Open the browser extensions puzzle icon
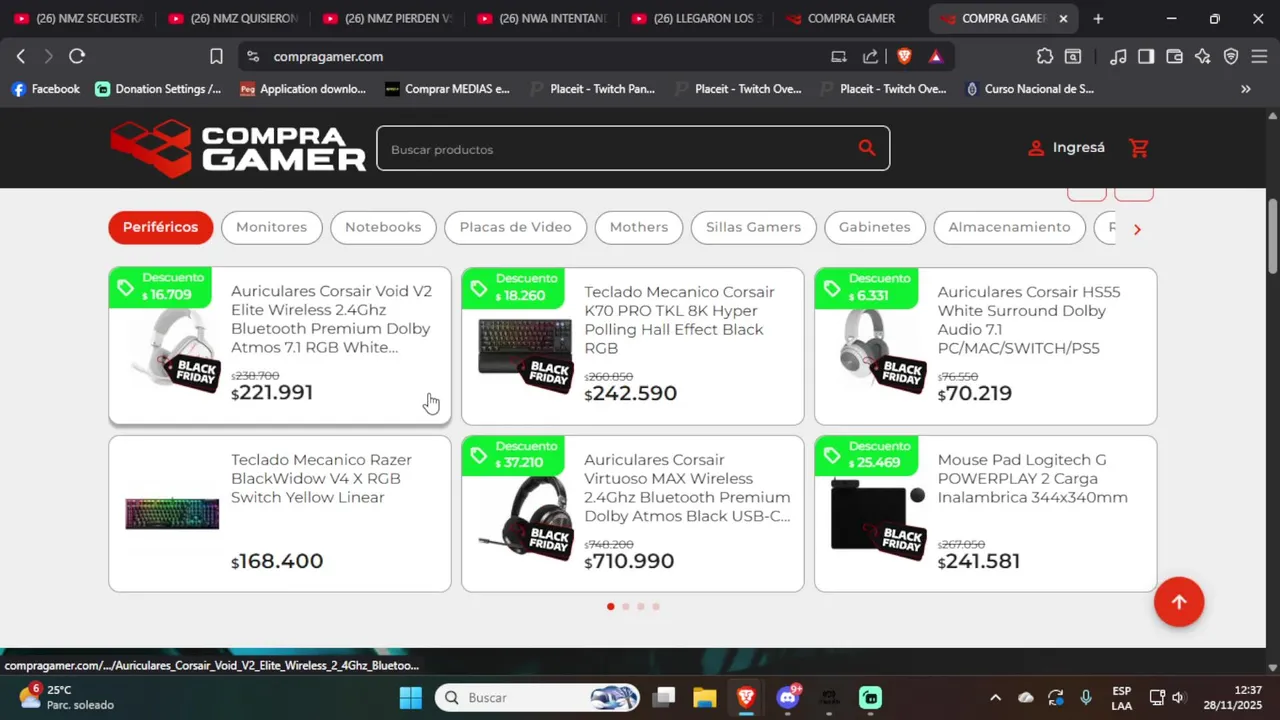1280x720 pixels. [x=1045, y=57]
